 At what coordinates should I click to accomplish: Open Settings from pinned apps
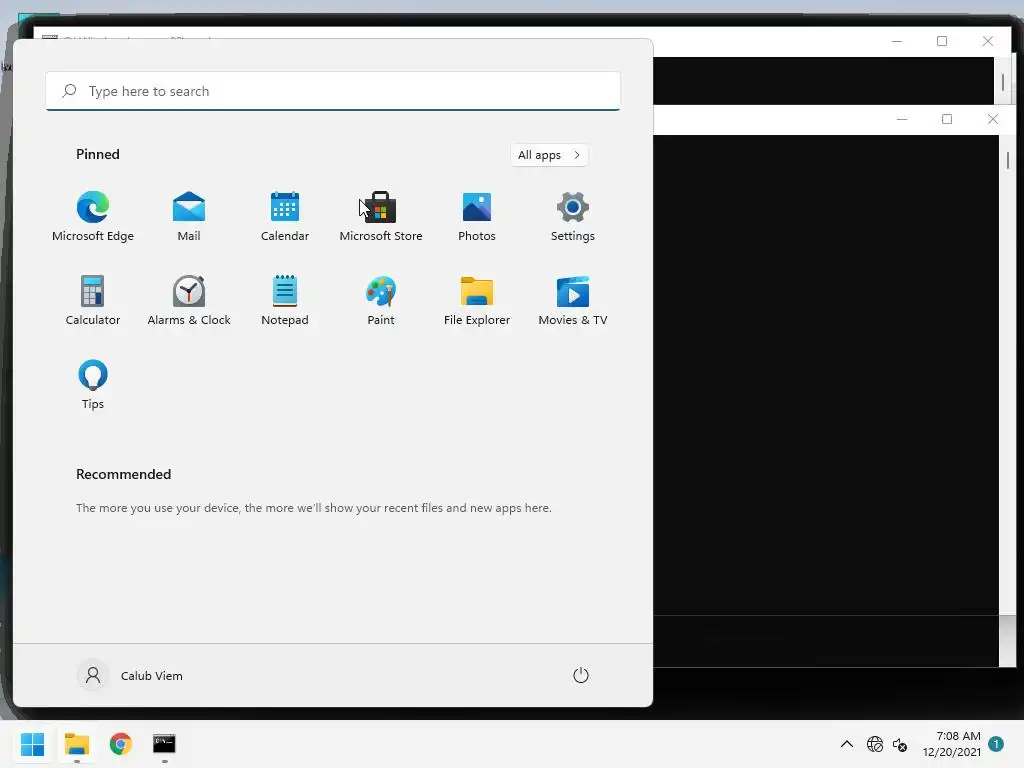[573, 217]
